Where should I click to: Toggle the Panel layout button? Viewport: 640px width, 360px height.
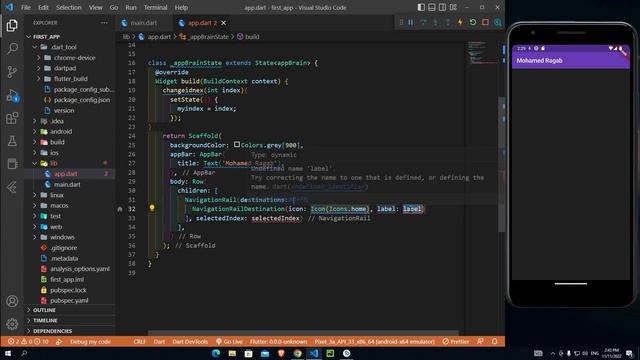click(432, 7)
